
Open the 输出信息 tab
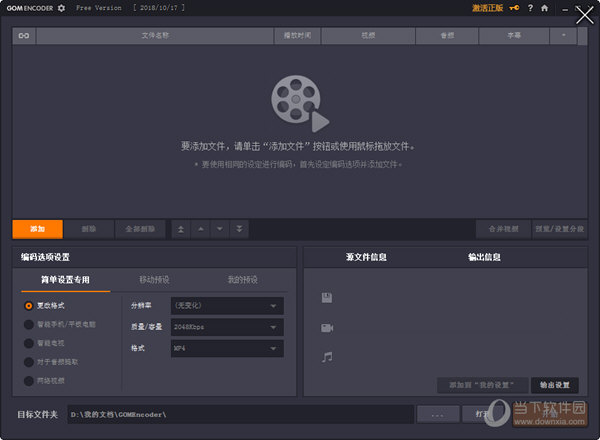[484, 257]
